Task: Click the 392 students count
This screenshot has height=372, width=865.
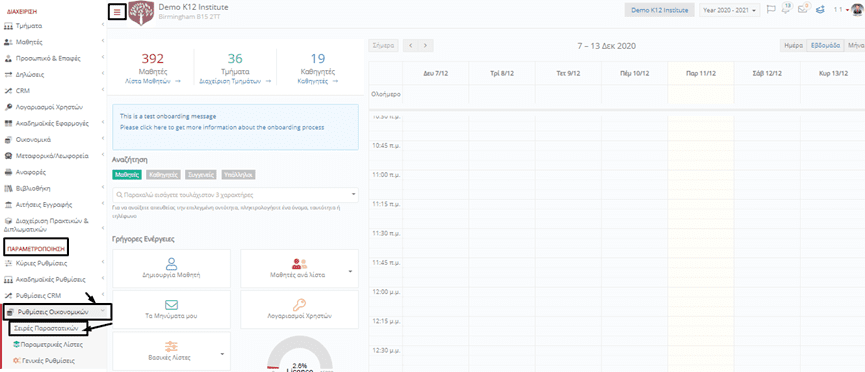Action: (x=153, y=59)
